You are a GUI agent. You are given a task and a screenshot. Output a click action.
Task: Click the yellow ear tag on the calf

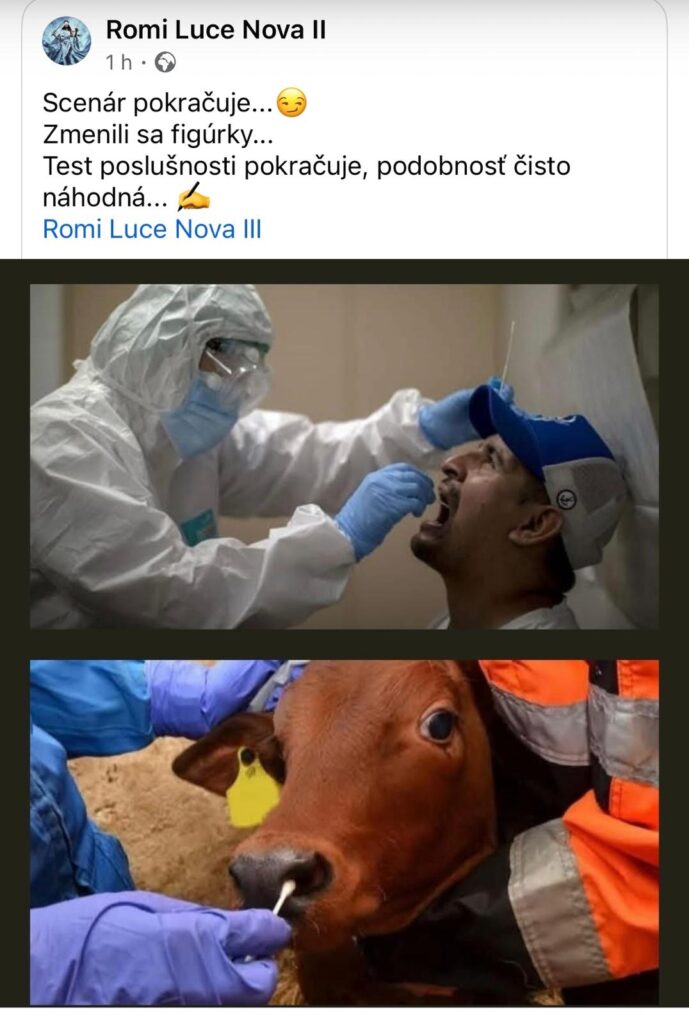tap(253, 789)
